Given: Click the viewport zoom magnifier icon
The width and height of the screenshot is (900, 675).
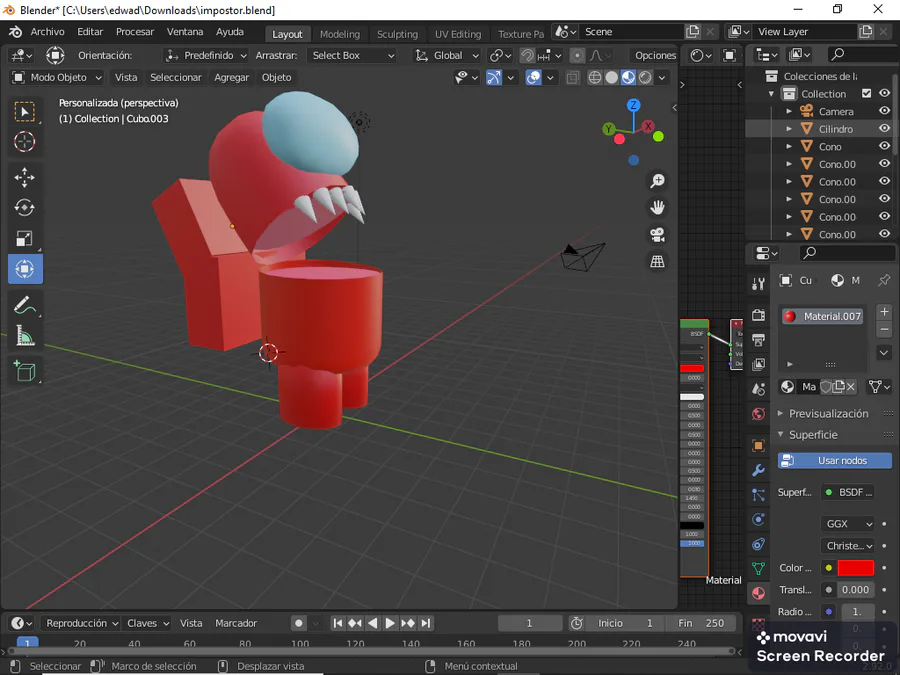Looking at the screenshot, I should pos(658,181).
